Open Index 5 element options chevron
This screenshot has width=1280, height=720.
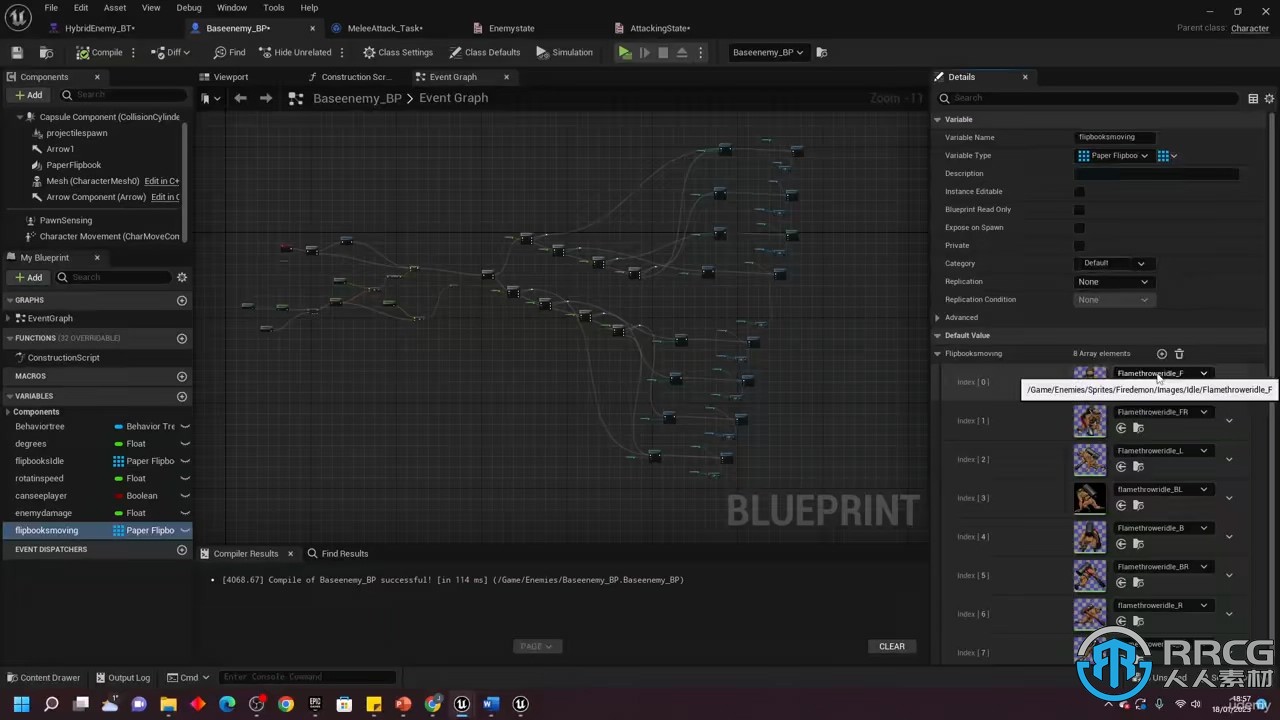click(x=1229, y=575)
